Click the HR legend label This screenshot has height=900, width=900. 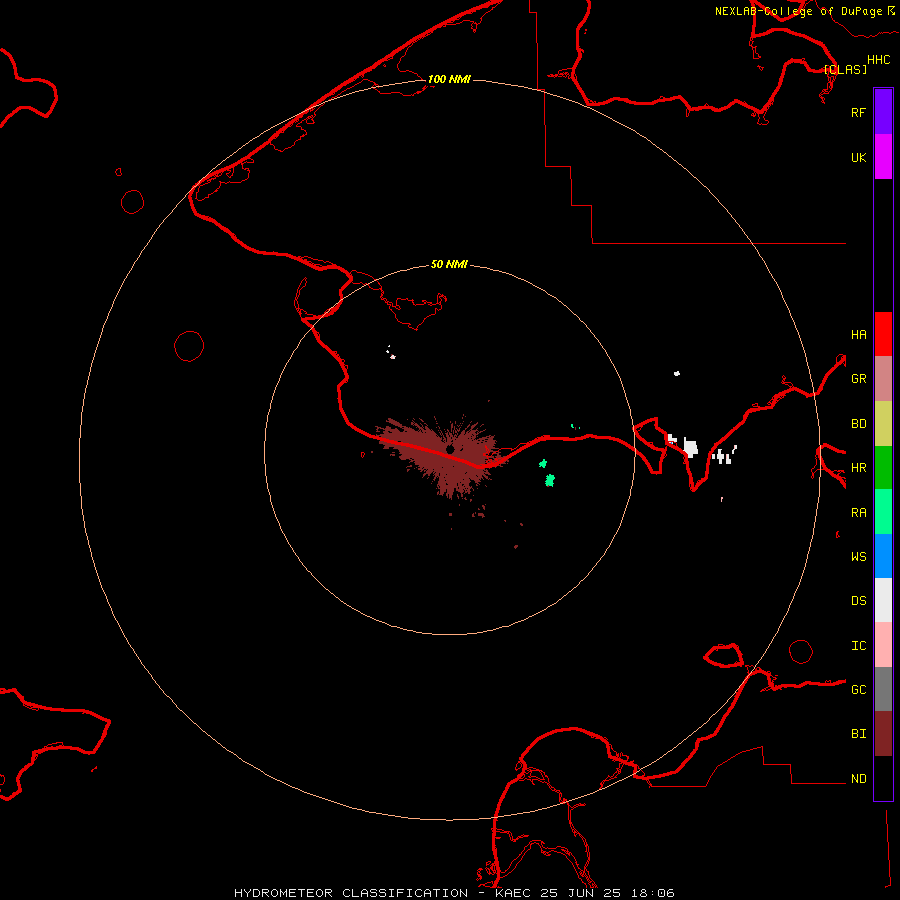click(x=859, y=468)
